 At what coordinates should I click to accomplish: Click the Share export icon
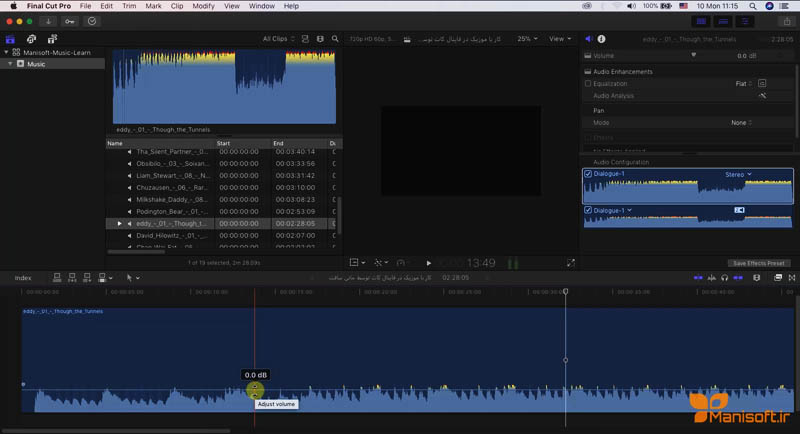tap(787, 21)
